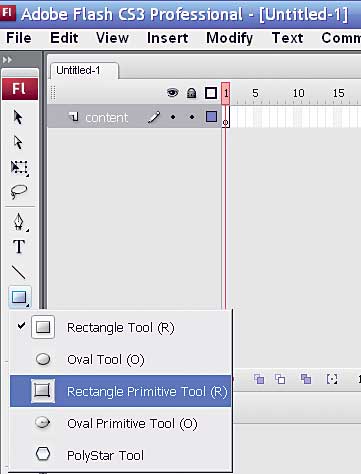The image size is (361, 474).
Task: Click the Flash application icon in title bar
Action: pos(7,12)
